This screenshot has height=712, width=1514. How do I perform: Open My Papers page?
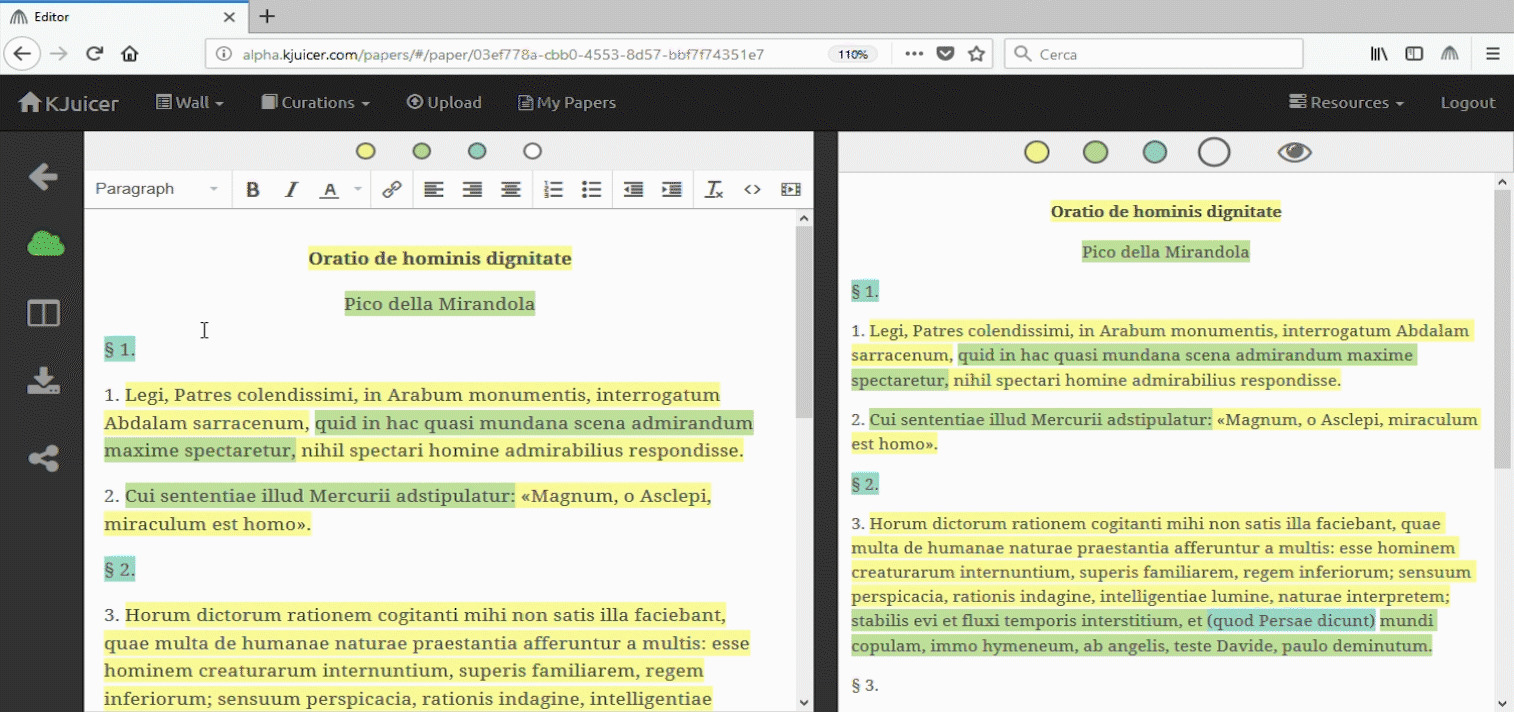[567, 102]
